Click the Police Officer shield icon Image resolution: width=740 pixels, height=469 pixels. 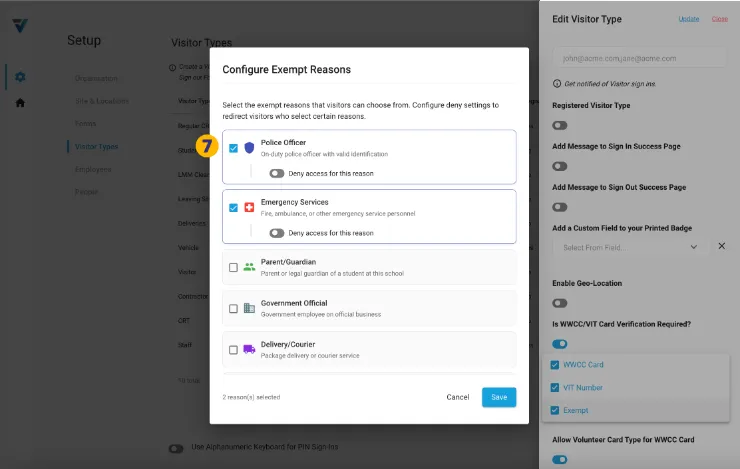click(x=249, y=148)
